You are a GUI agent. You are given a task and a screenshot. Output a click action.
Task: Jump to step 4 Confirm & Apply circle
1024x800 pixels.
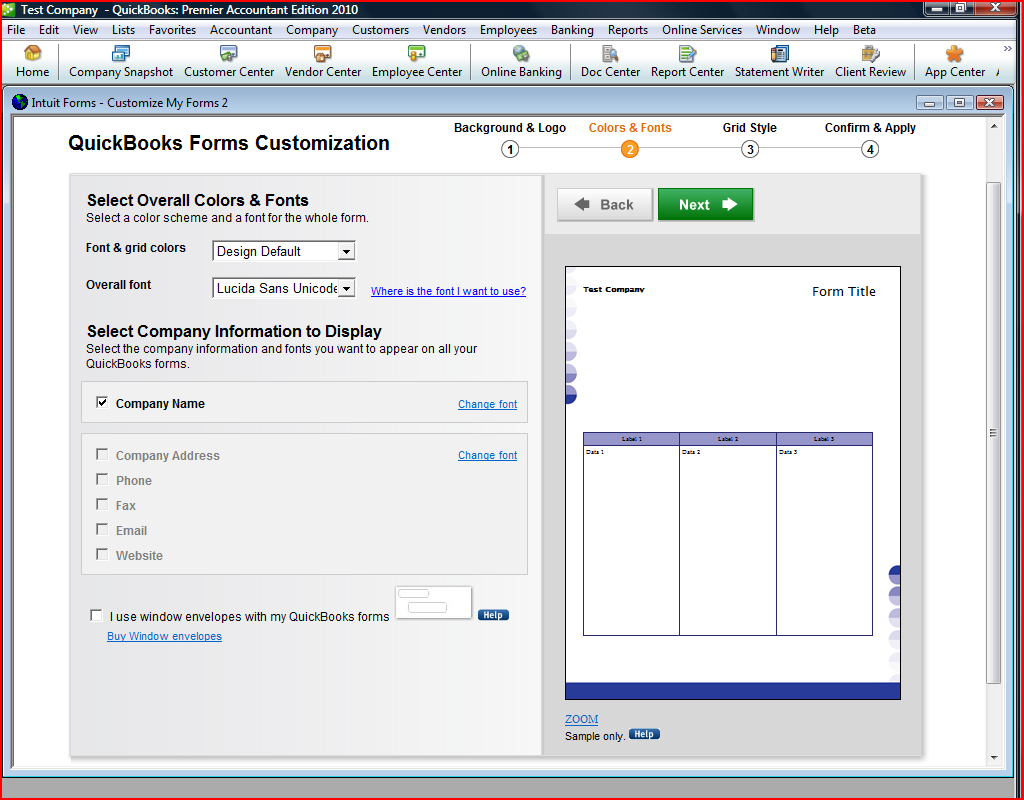(x=870, y=150)
